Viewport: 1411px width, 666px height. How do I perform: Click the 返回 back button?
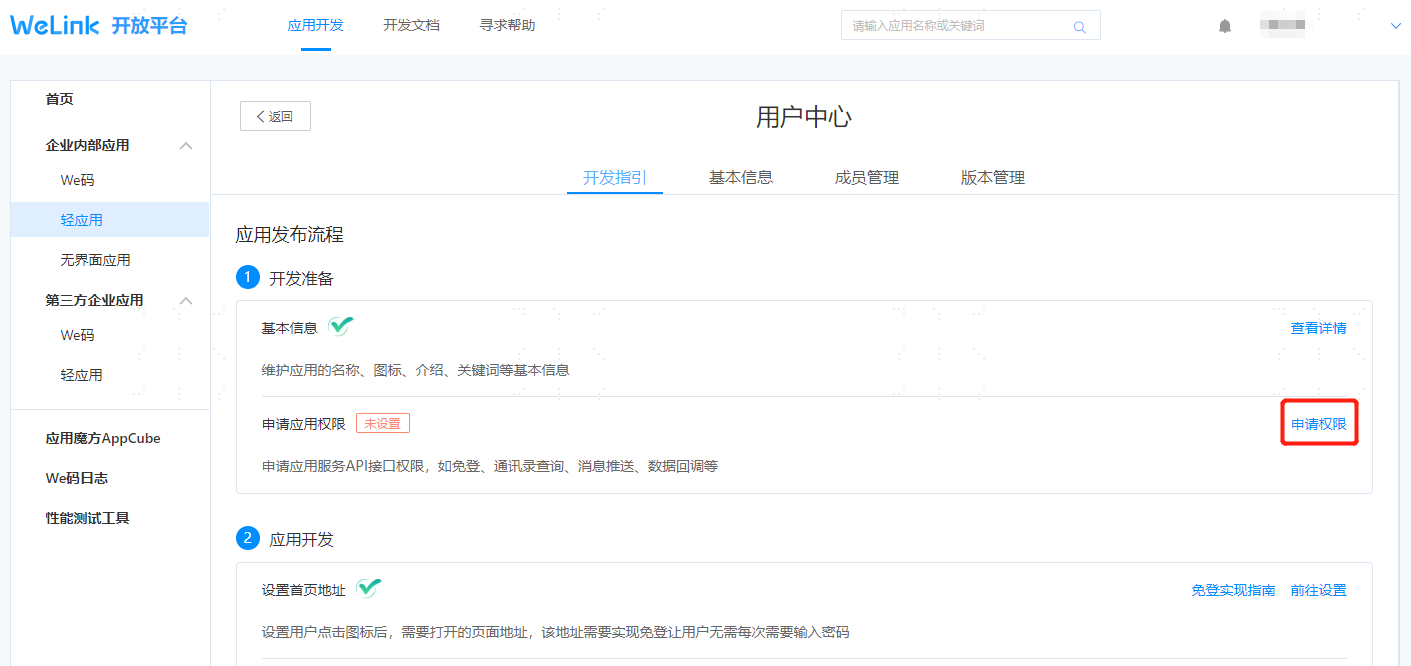pos(275,116)
